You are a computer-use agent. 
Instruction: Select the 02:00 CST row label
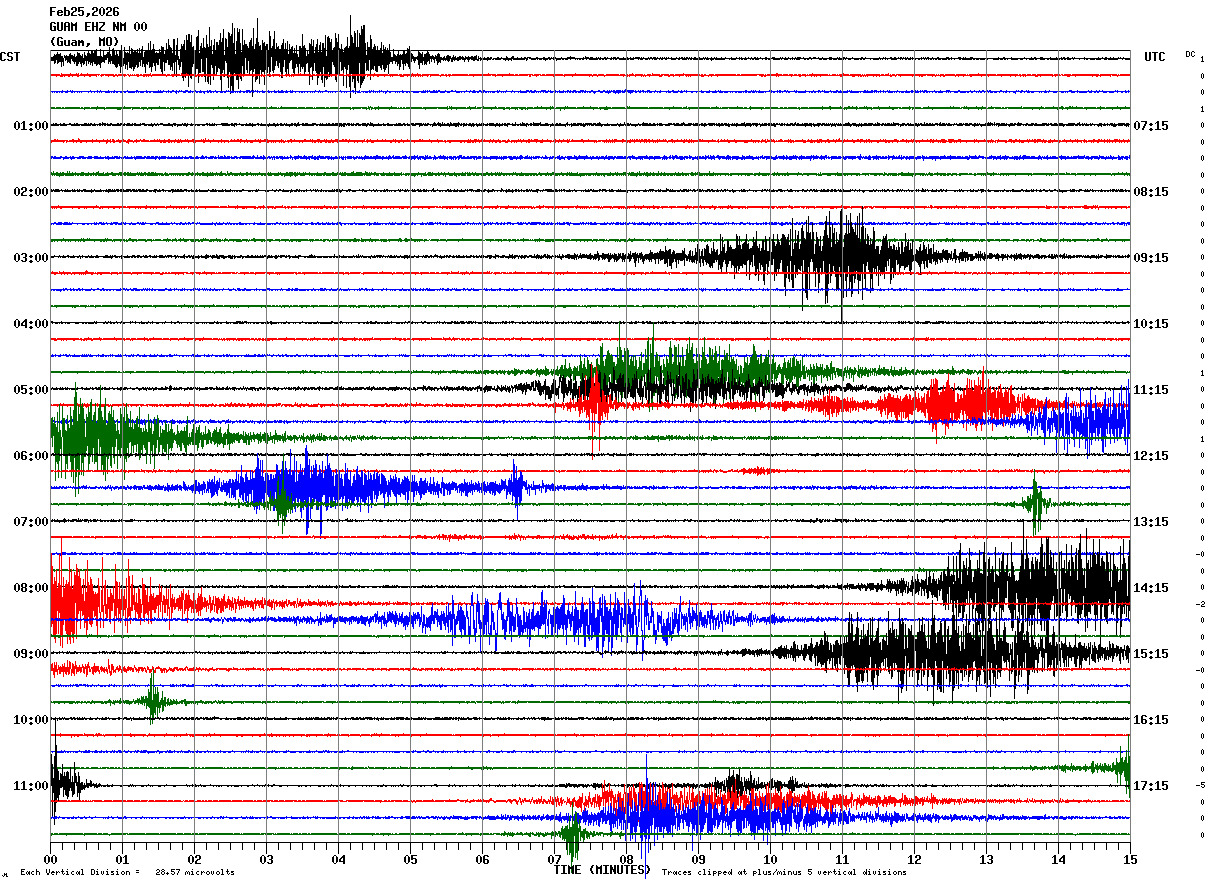(31, 192)
